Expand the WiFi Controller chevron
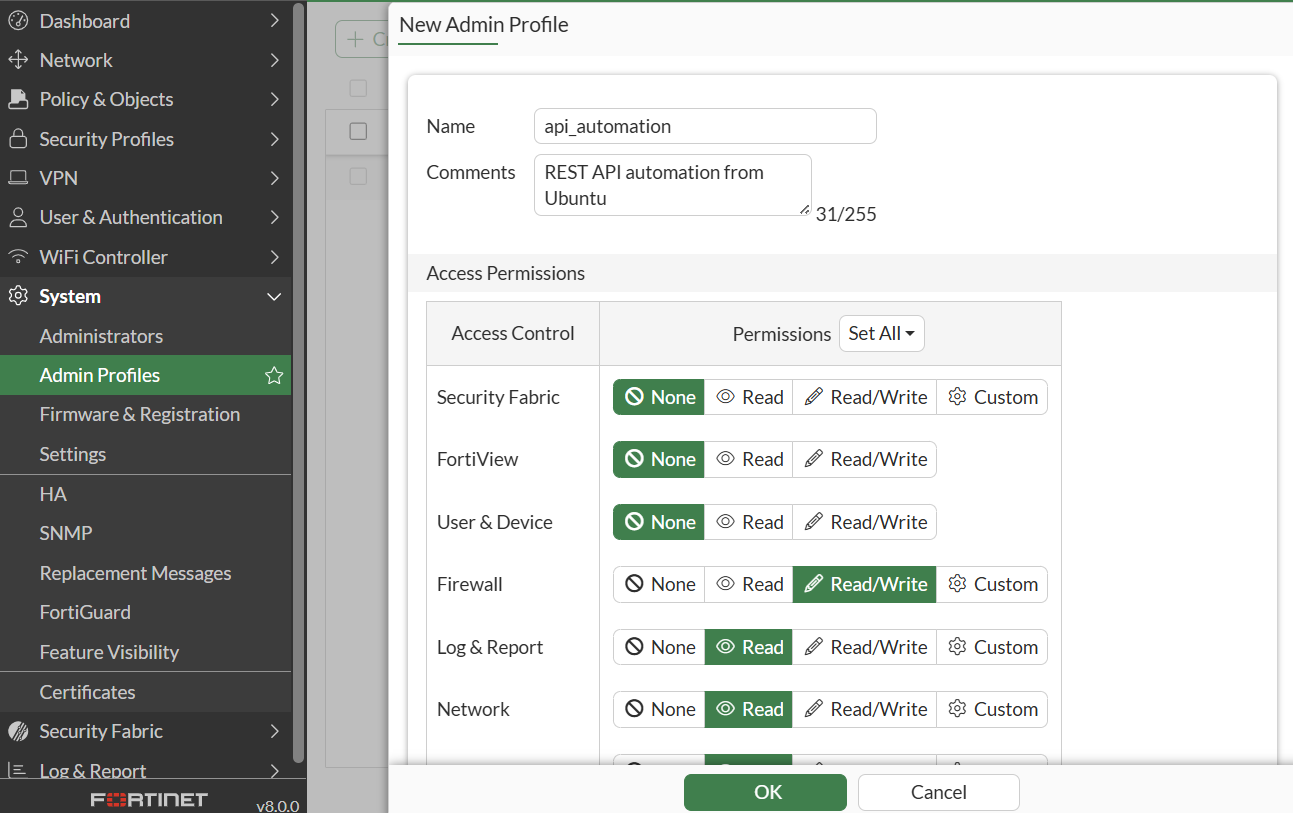 [274, 257]
